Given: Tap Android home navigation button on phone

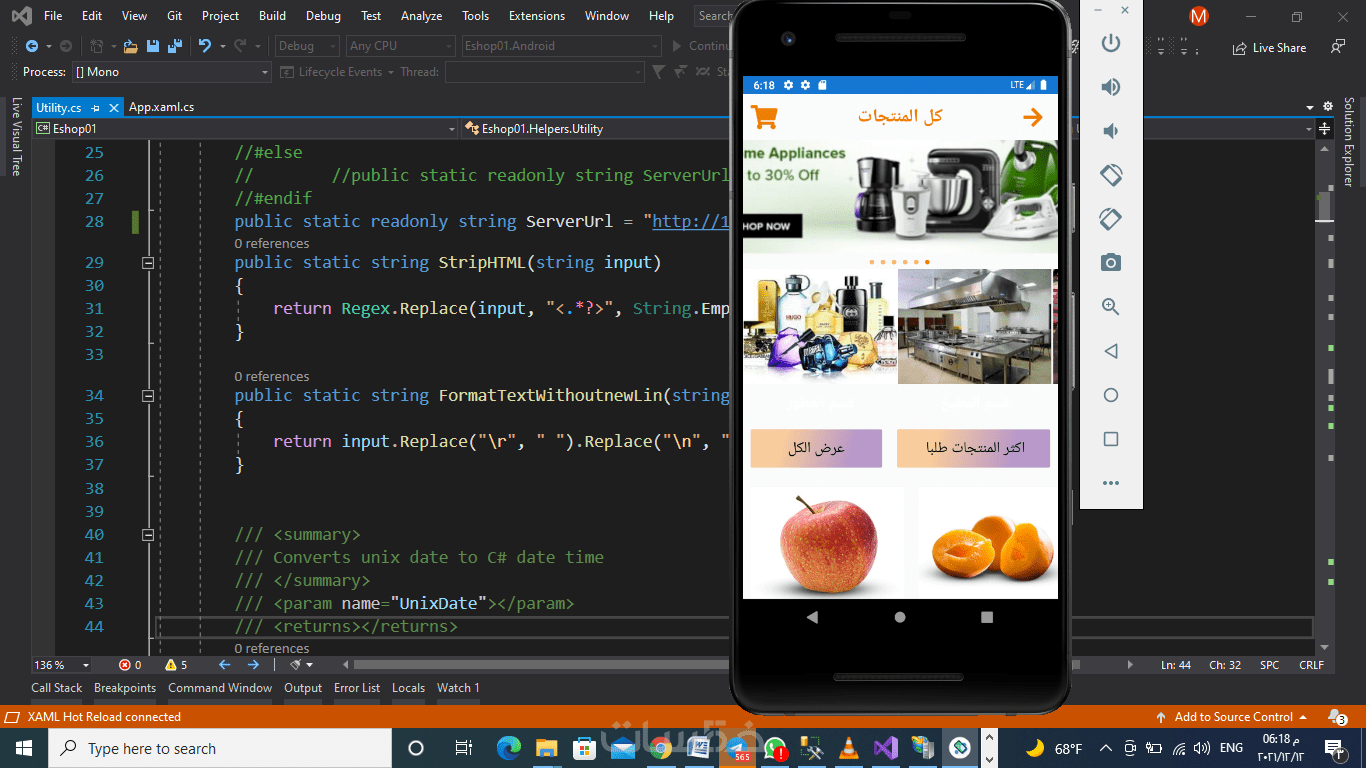Looking at the screenshot, I should click(900, 617).
